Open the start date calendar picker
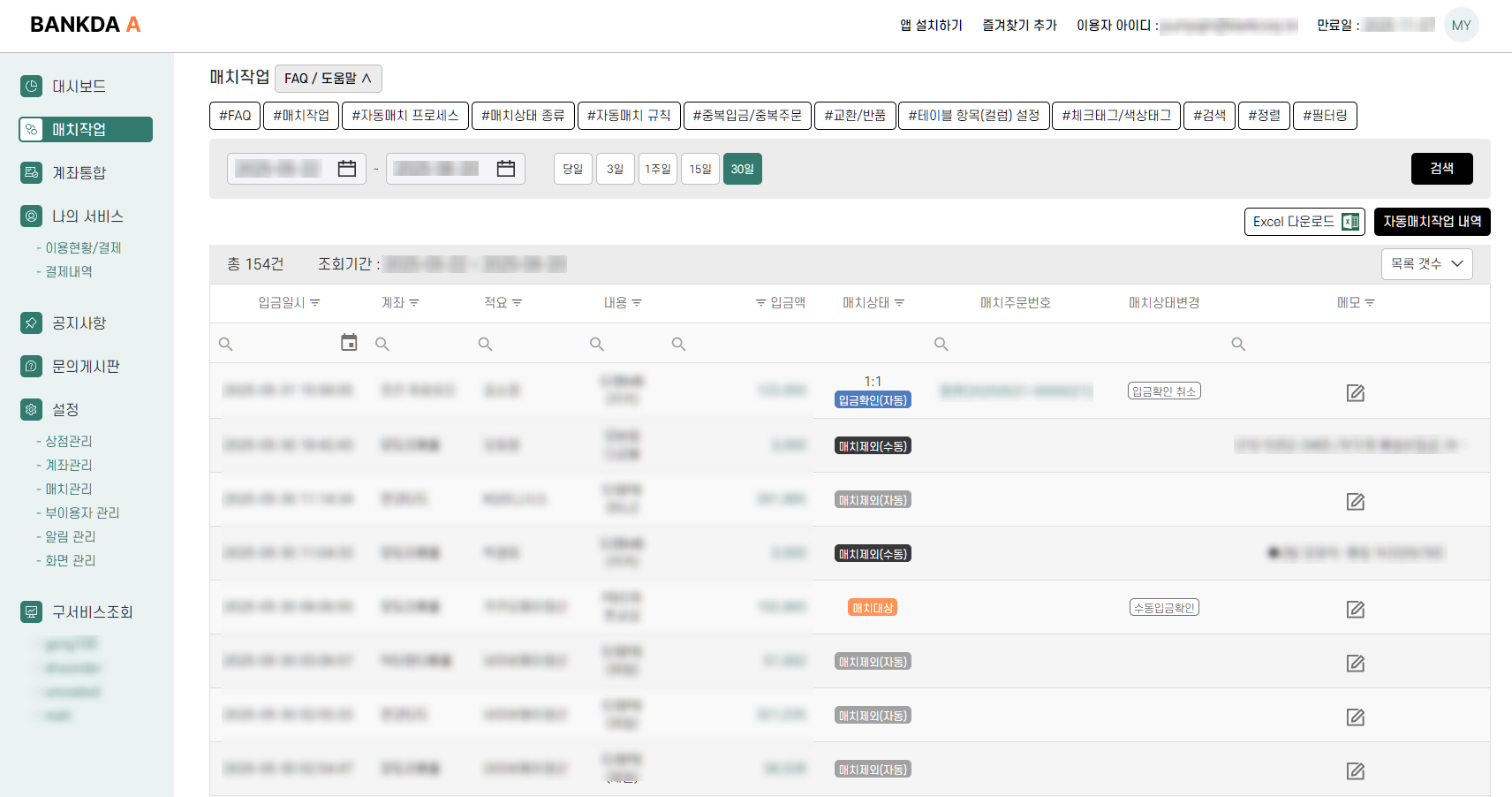 point(347,169)
